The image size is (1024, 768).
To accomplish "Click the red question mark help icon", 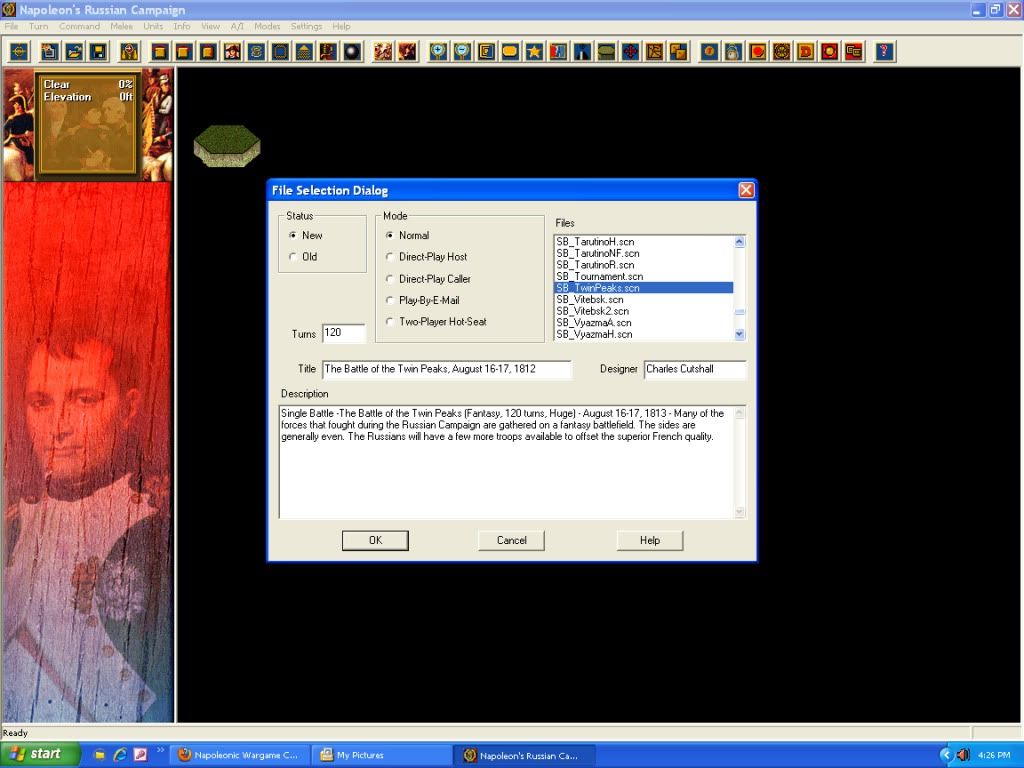I will (x=884, y=52).
